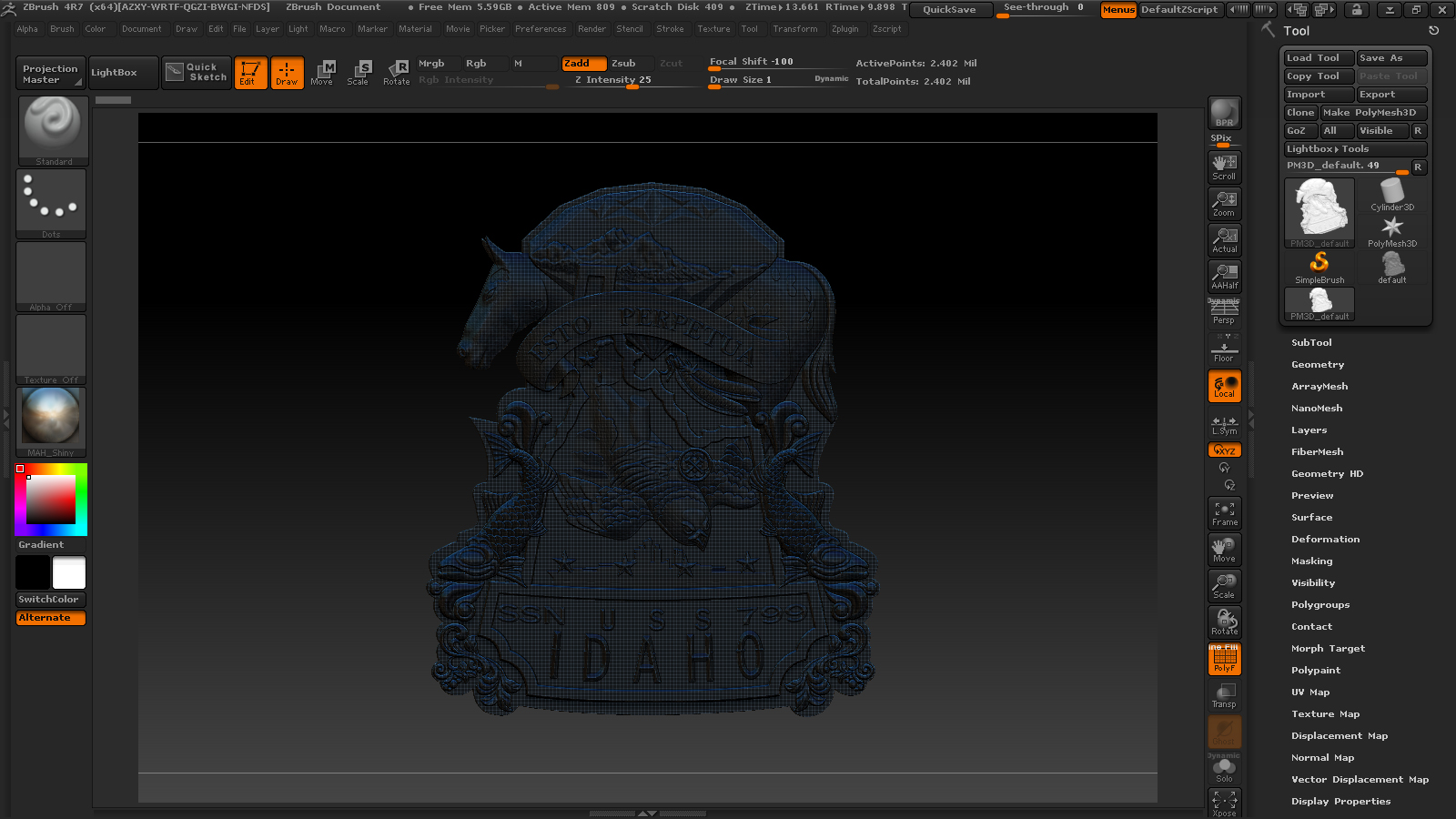
Task: Choose the Cylinder3D tool icon
Action: [1392, 195]
